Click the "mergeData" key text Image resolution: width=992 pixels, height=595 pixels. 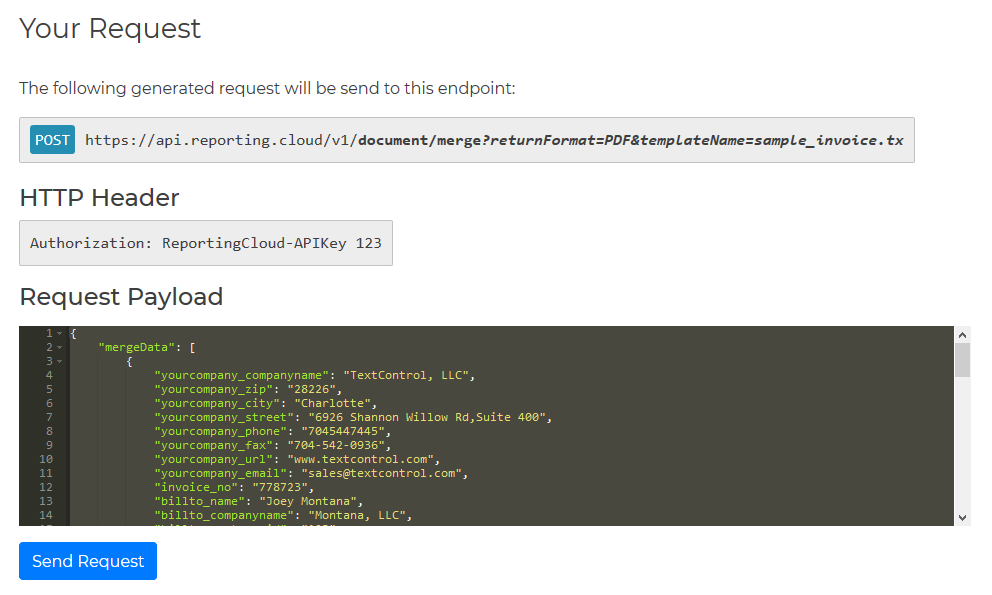pos(137,347)
